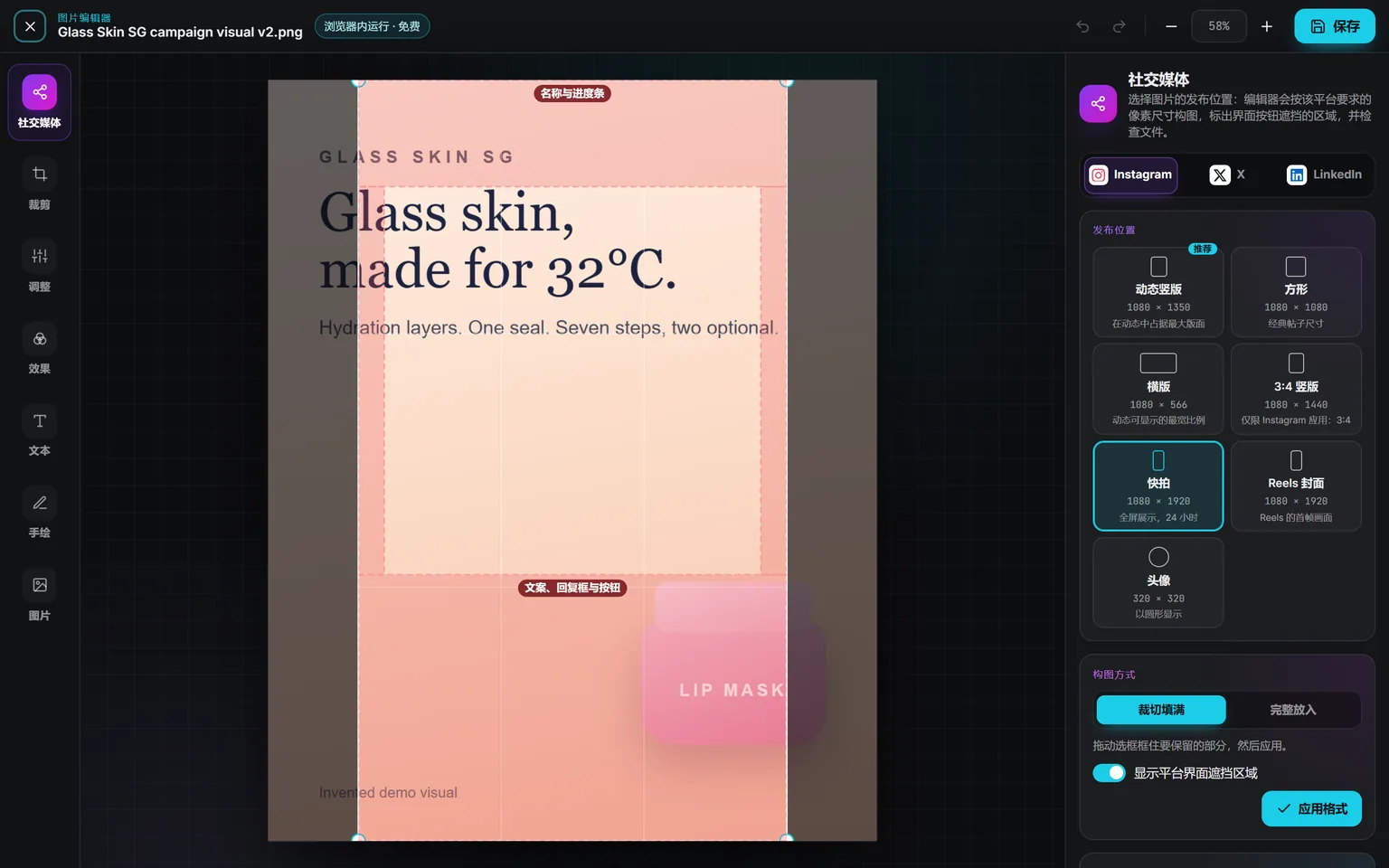Choose the 头像 320 × 320 format
1389x868 pixels.
1158,582
